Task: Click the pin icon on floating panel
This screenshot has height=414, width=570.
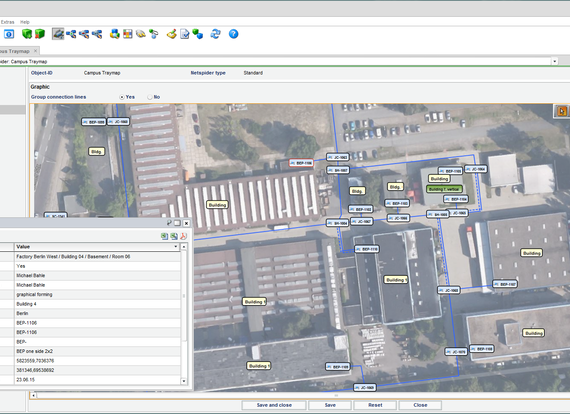Action: click(169, 223)
